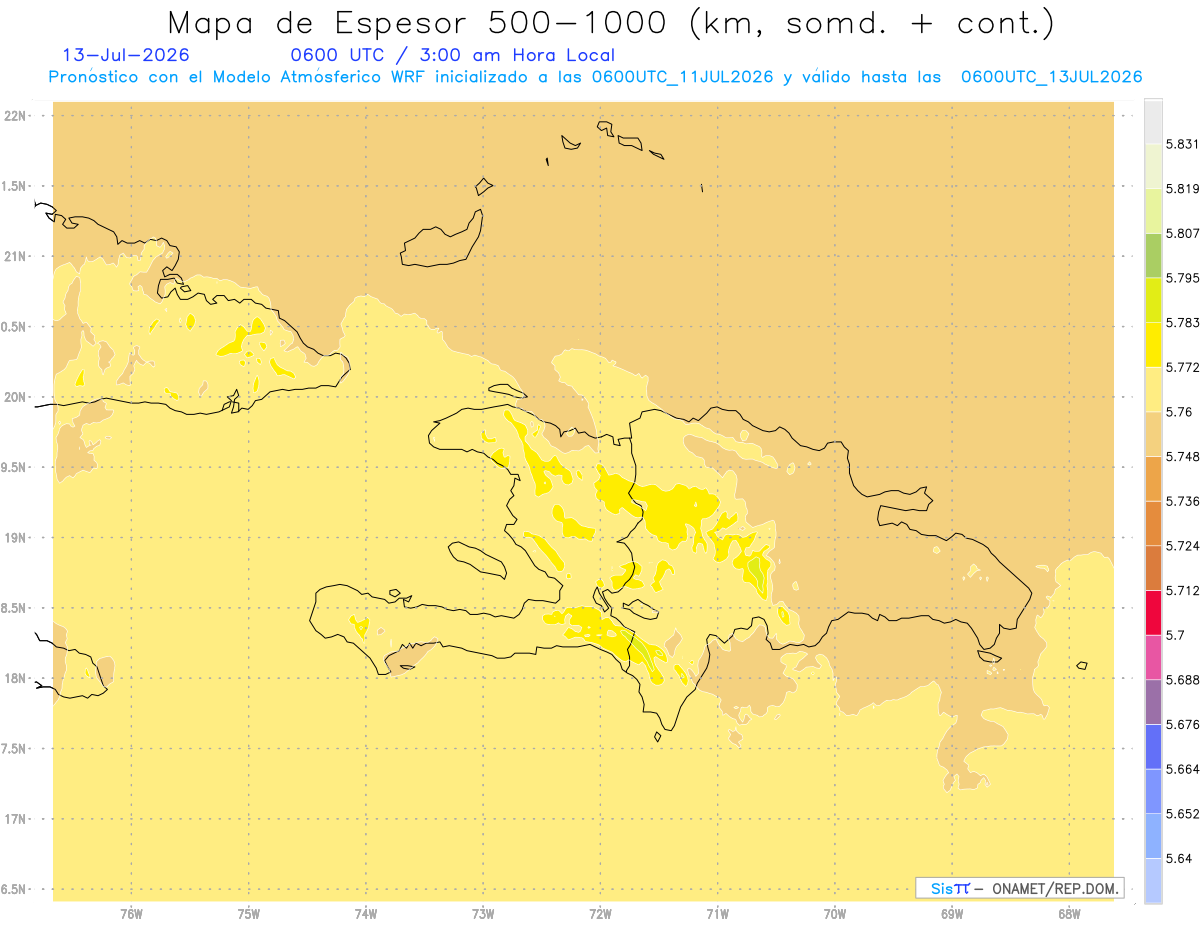Select the pale yellow swatch between 5.772 and 5.76
1200x927 pixels.
1153,389
